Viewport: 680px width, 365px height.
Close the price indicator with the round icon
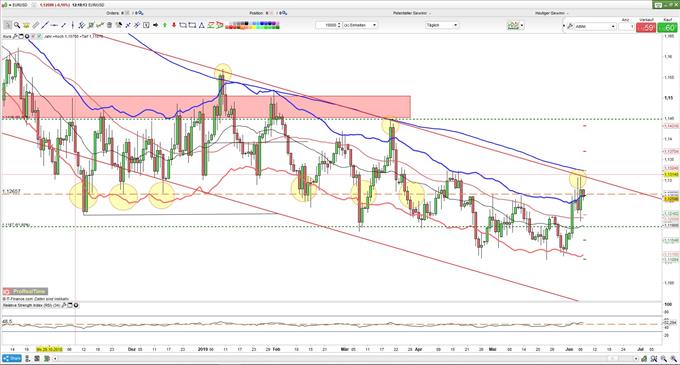pyautogui.click(x=27, y=36)
